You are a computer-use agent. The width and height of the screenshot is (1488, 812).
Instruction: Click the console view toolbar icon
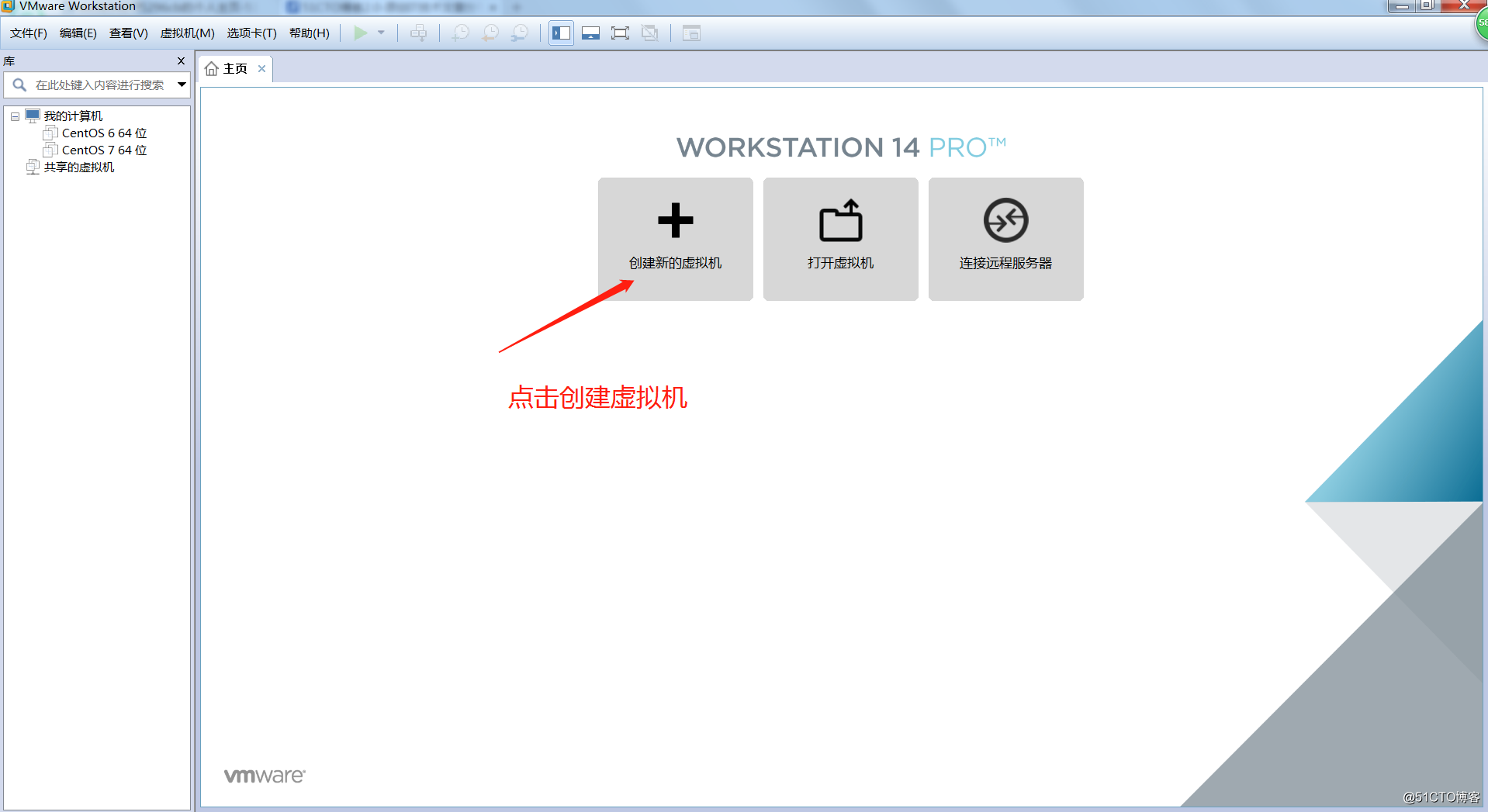pos(691,33)
